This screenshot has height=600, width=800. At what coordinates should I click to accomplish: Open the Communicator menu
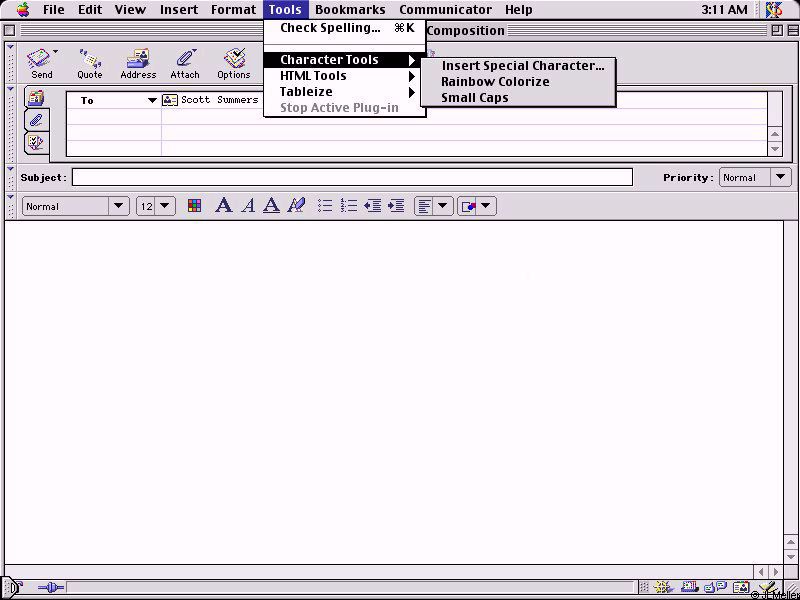(445, 10)
